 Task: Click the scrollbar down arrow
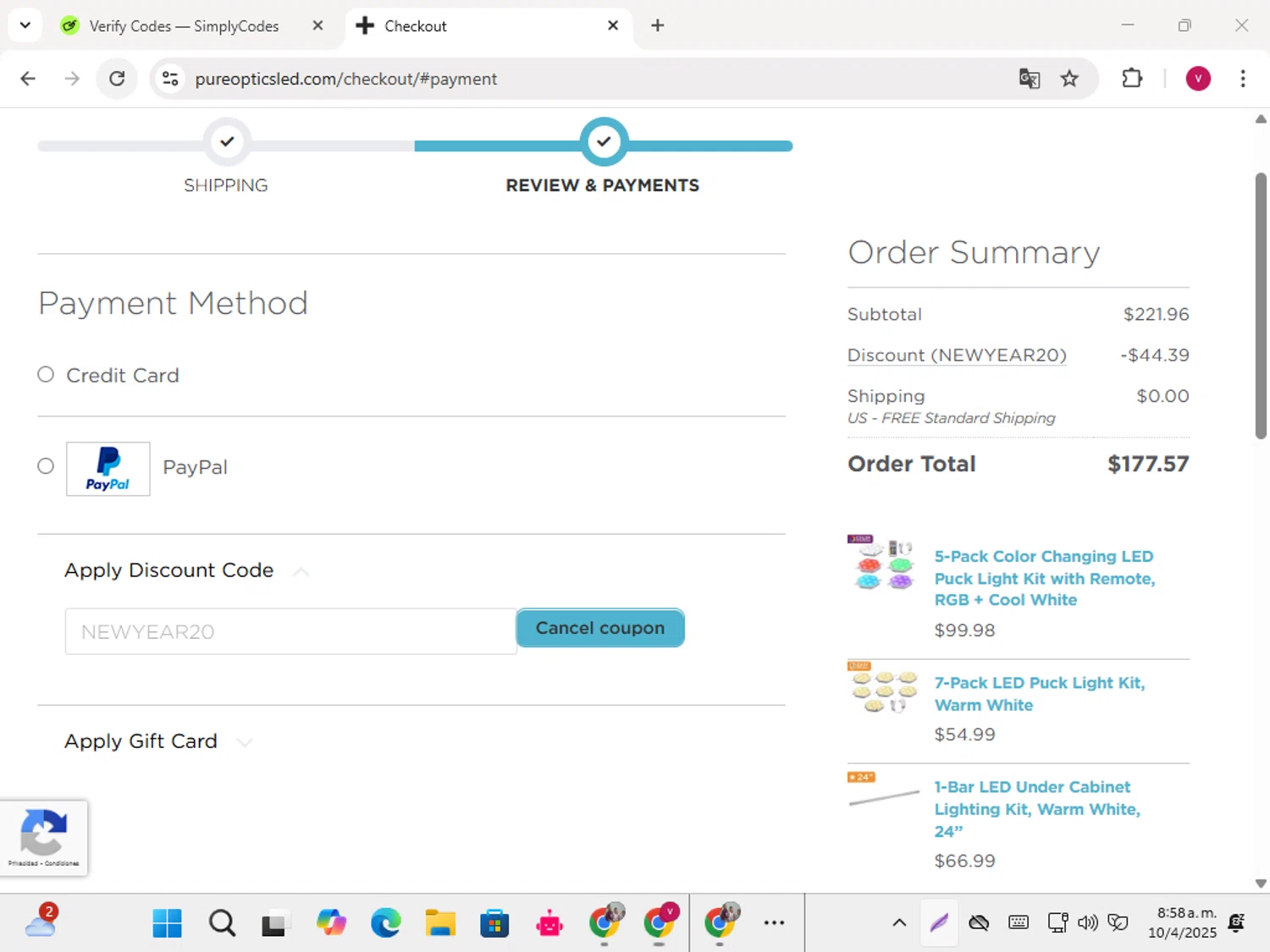click(x=1261, y=883)
